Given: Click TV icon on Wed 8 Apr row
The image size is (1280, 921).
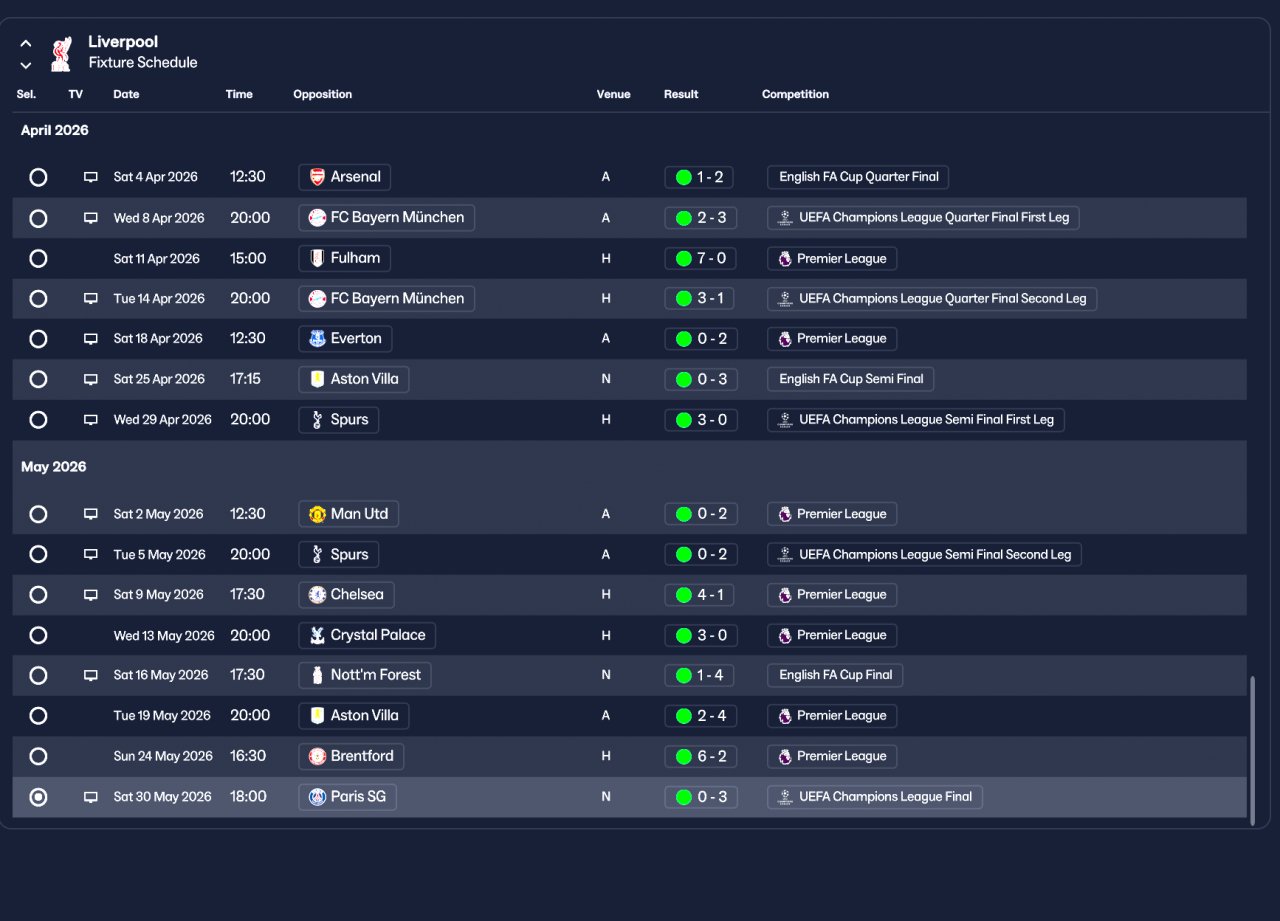Looking at the screenshot, I should coord(91,218).
